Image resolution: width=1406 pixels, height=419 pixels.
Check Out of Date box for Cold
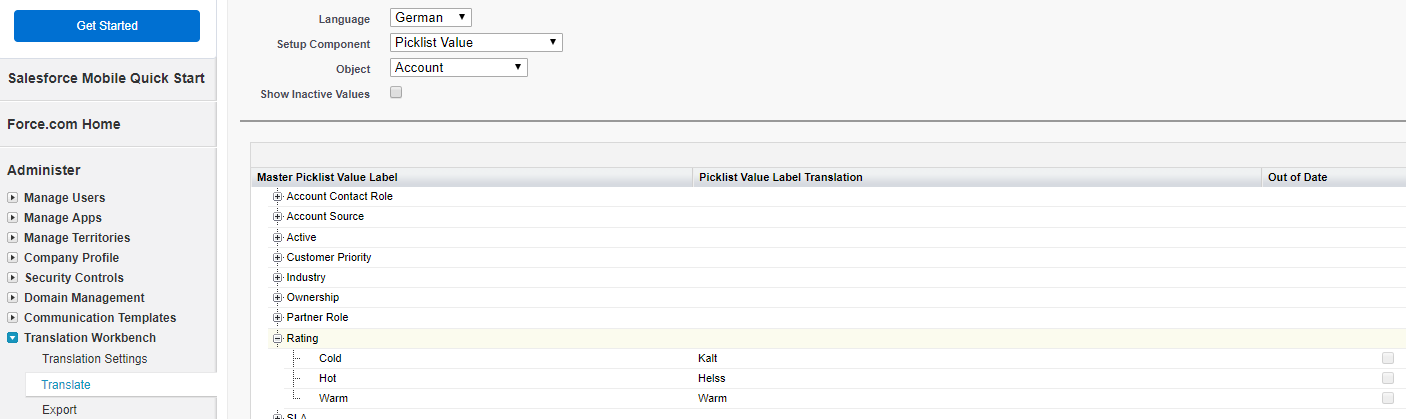[x=1388, y=358]
